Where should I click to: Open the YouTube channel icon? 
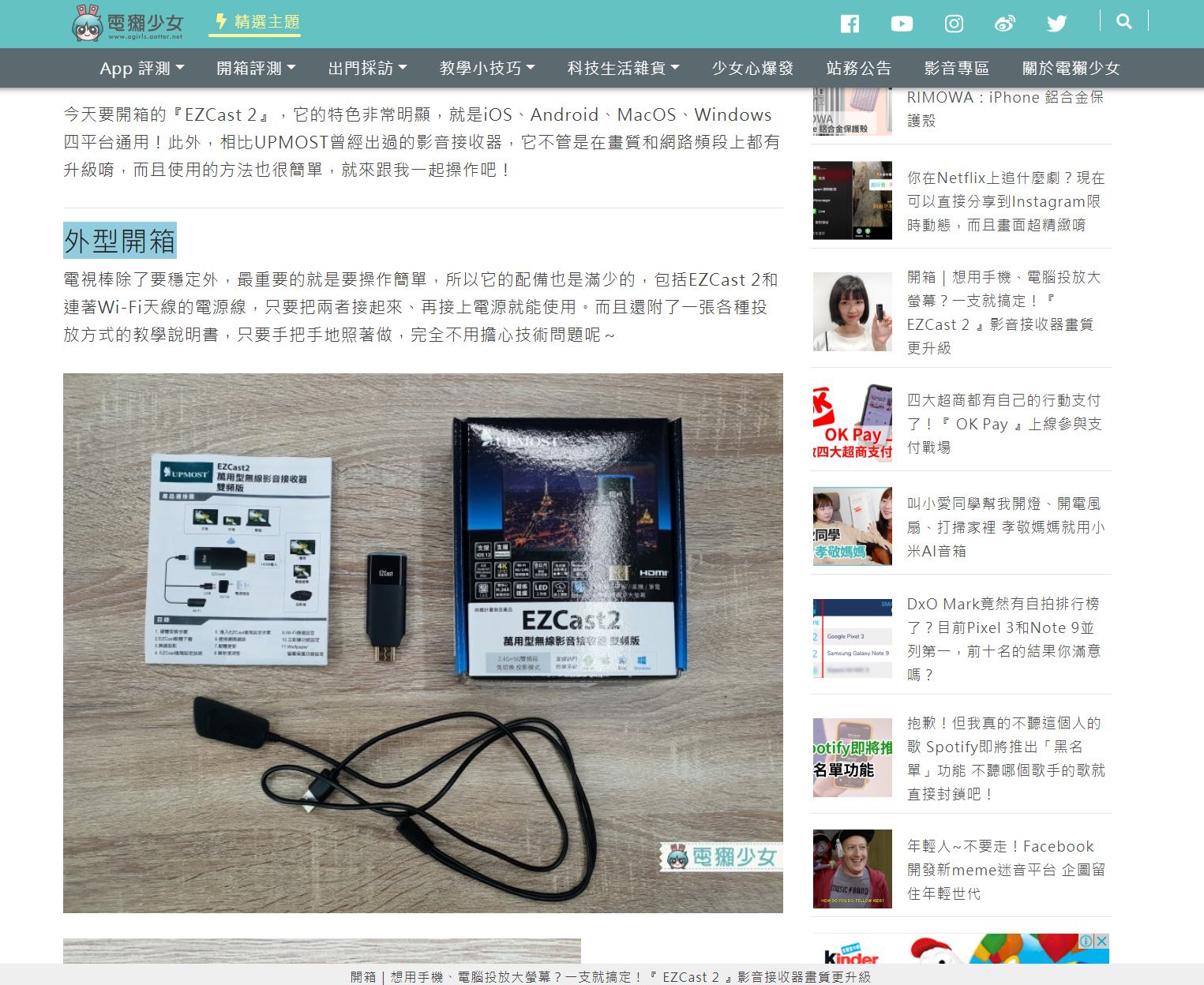click(x=902, y=24)
